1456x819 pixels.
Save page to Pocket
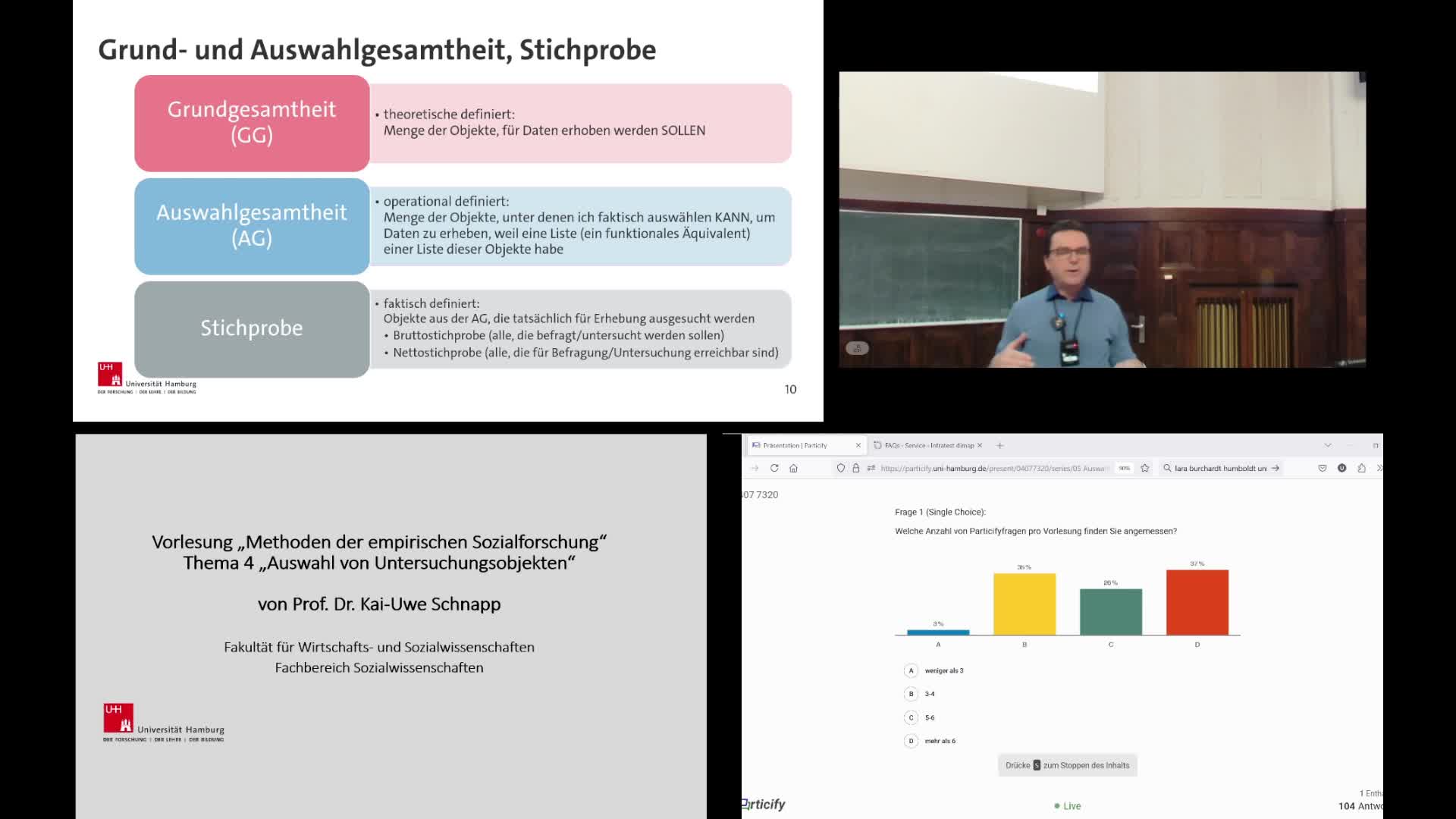point(1323,468)
